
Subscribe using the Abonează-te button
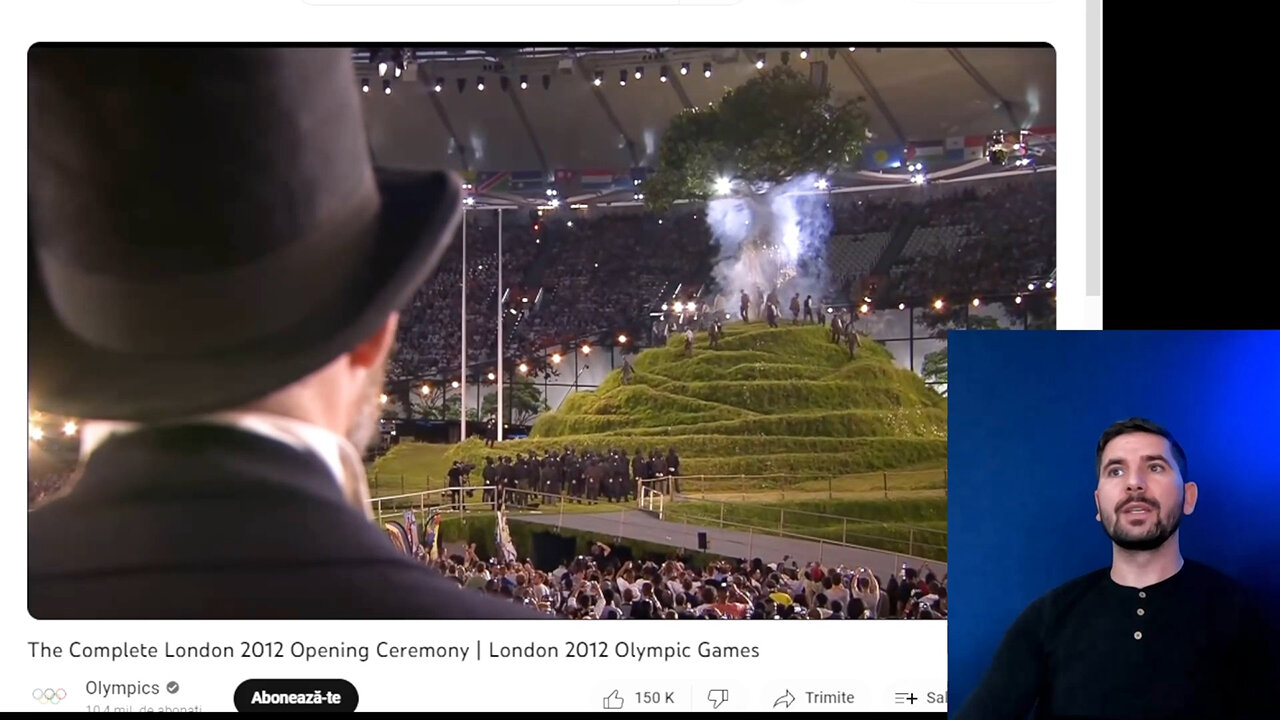pyautogui.click(x=296, y=697)
